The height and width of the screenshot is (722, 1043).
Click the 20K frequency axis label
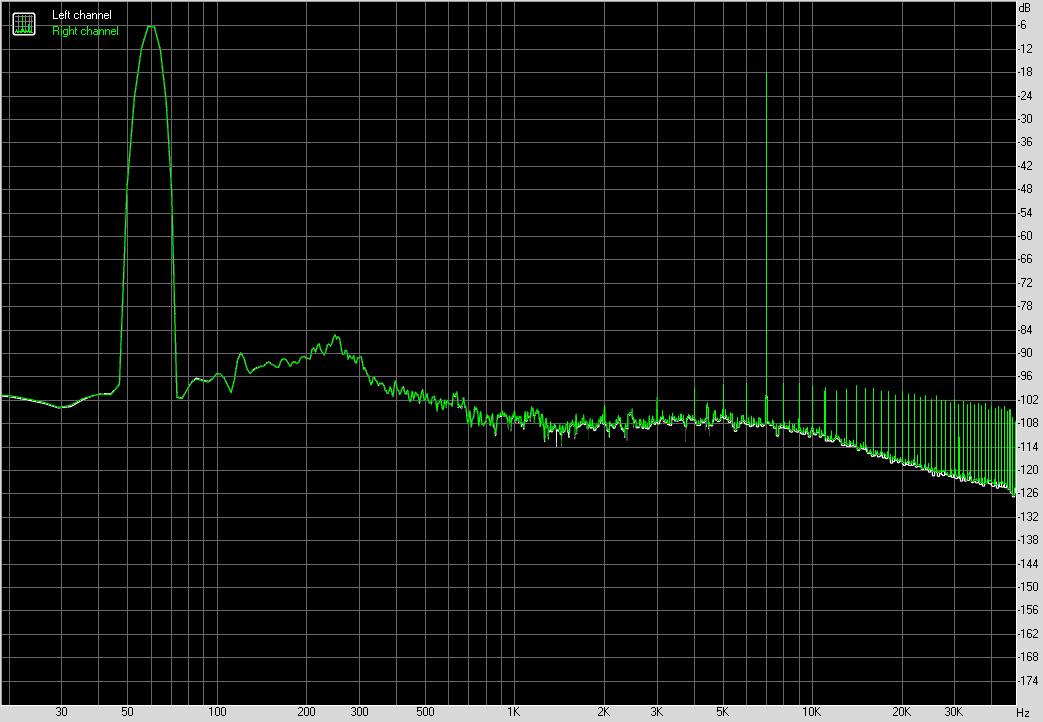point(901,712)
